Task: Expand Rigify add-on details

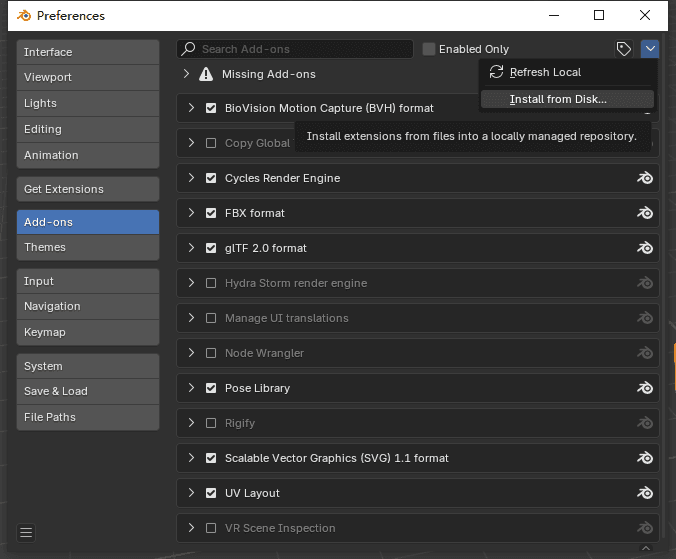Action: pyautogui.click(x=191, y=422)
